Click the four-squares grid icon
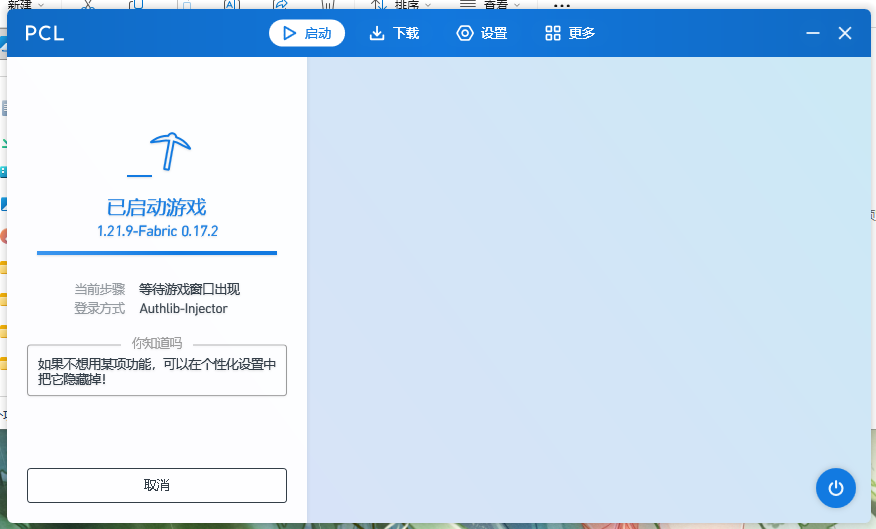 pos(553,33)
